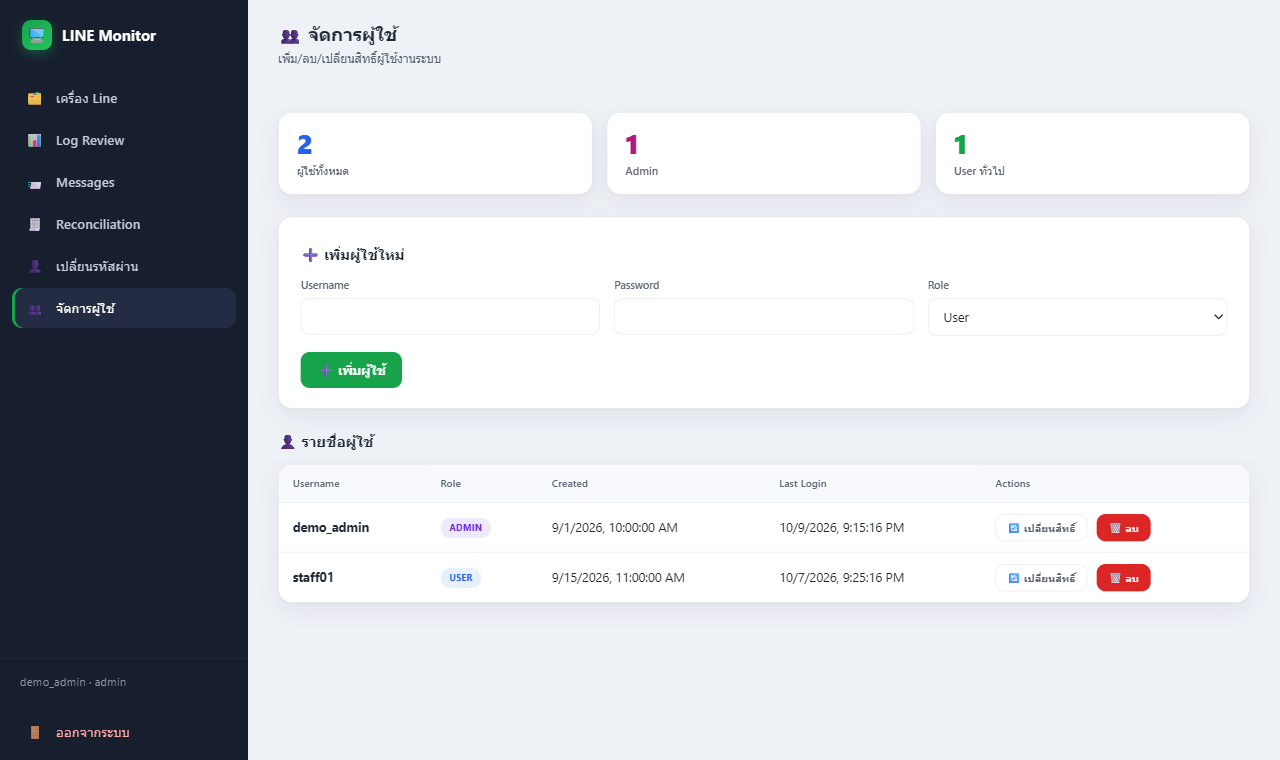Navigate to Reconciliation

pos(124,224)
